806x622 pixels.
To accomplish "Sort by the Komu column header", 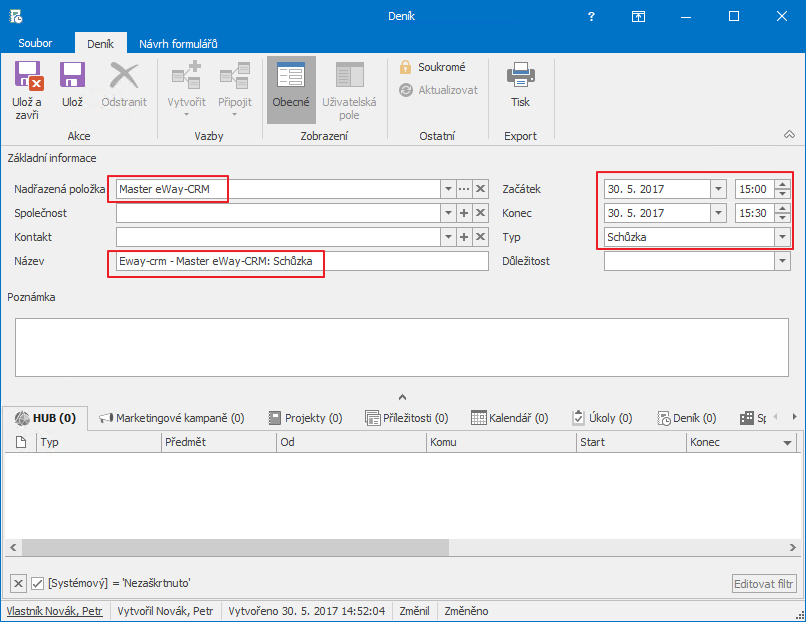I will [502, 442].
